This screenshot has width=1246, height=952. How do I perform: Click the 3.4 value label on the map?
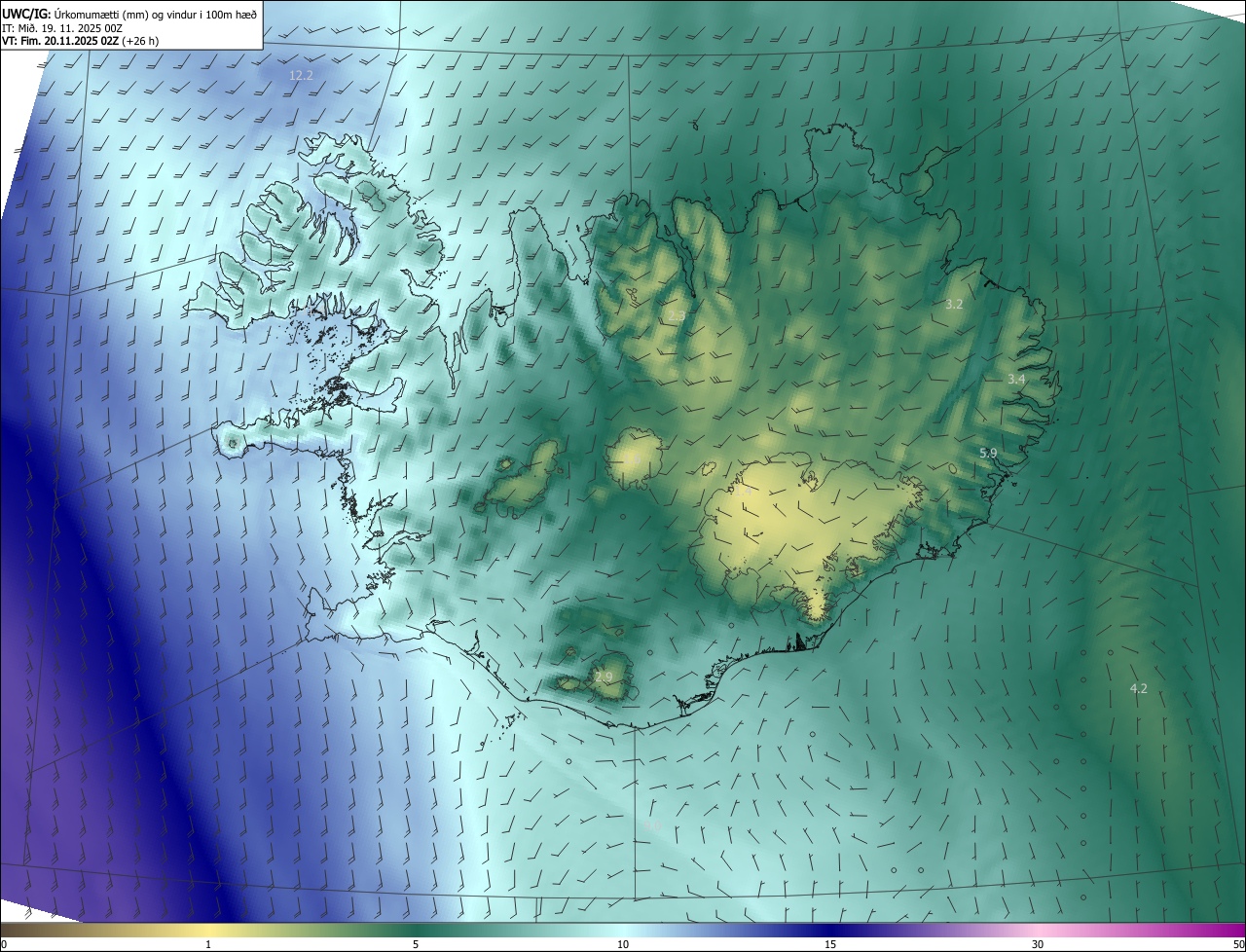(x=1016, y=379)
